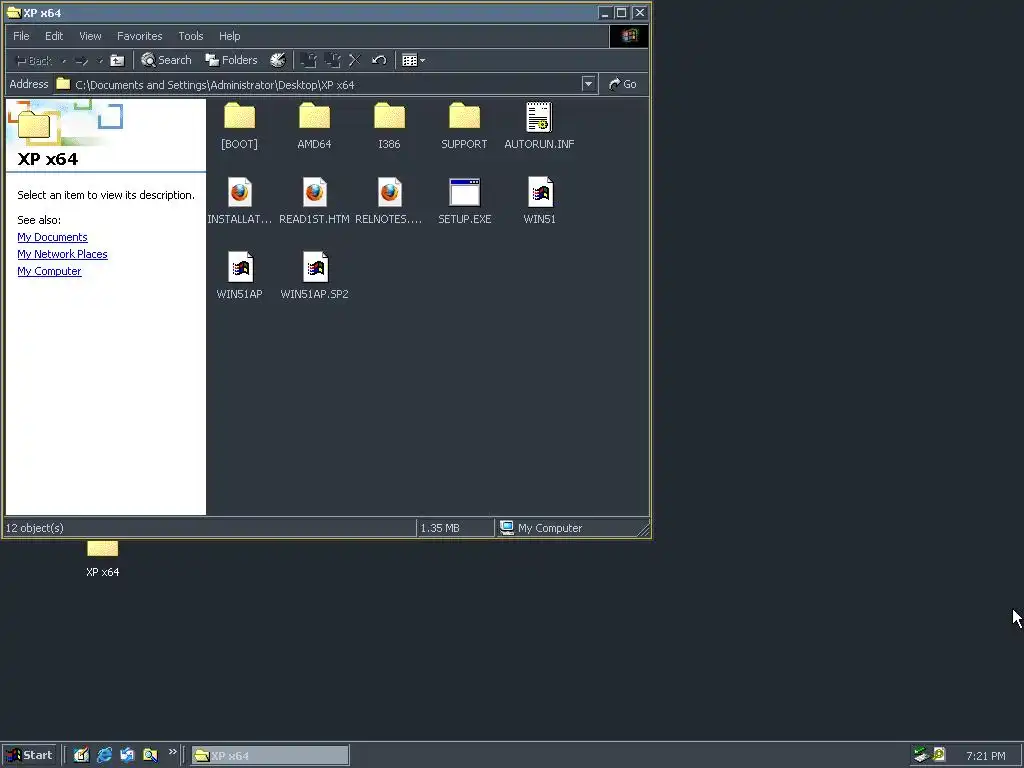Click the network tray icon
Viewport: 1024px width, 768px height.
[921, 755]
